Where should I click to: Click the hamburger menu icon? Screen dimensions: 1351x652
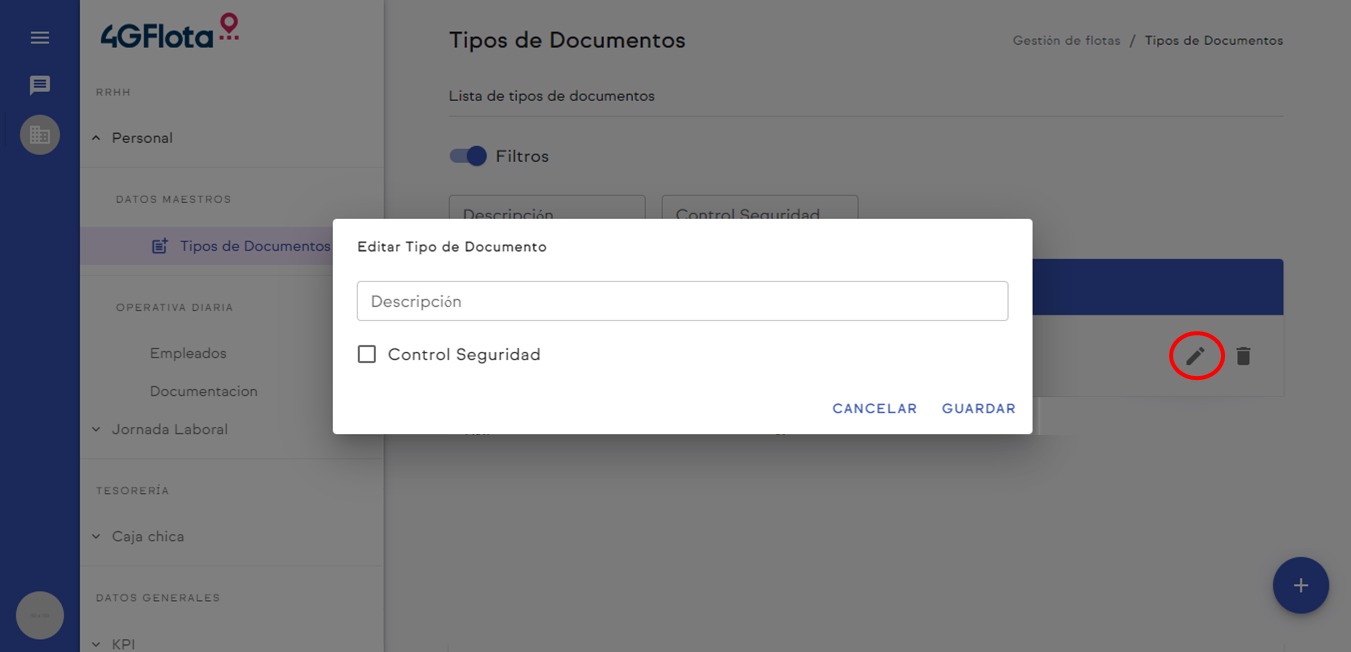tap(40, 38)
